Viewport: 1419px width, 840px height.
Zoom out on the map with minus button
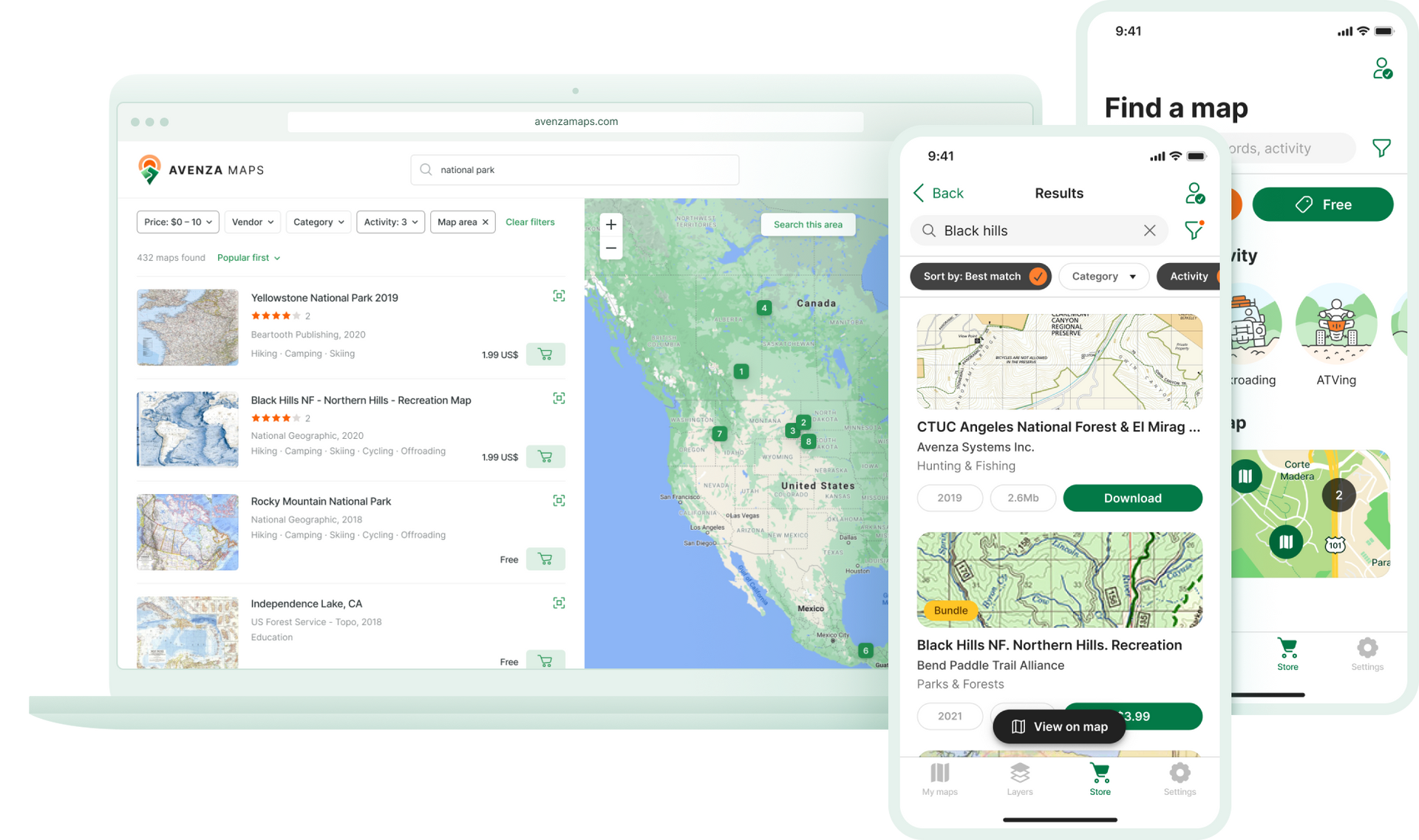pos(611,248)
